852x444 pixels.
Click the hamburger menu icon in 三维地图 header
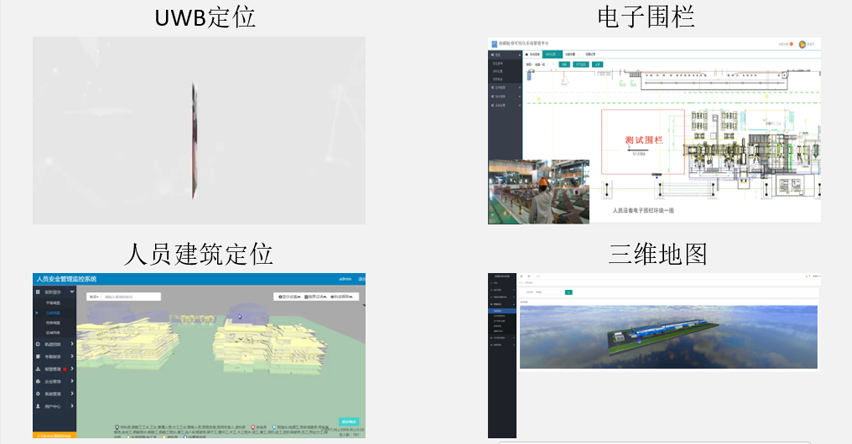[x=521, y=276]
